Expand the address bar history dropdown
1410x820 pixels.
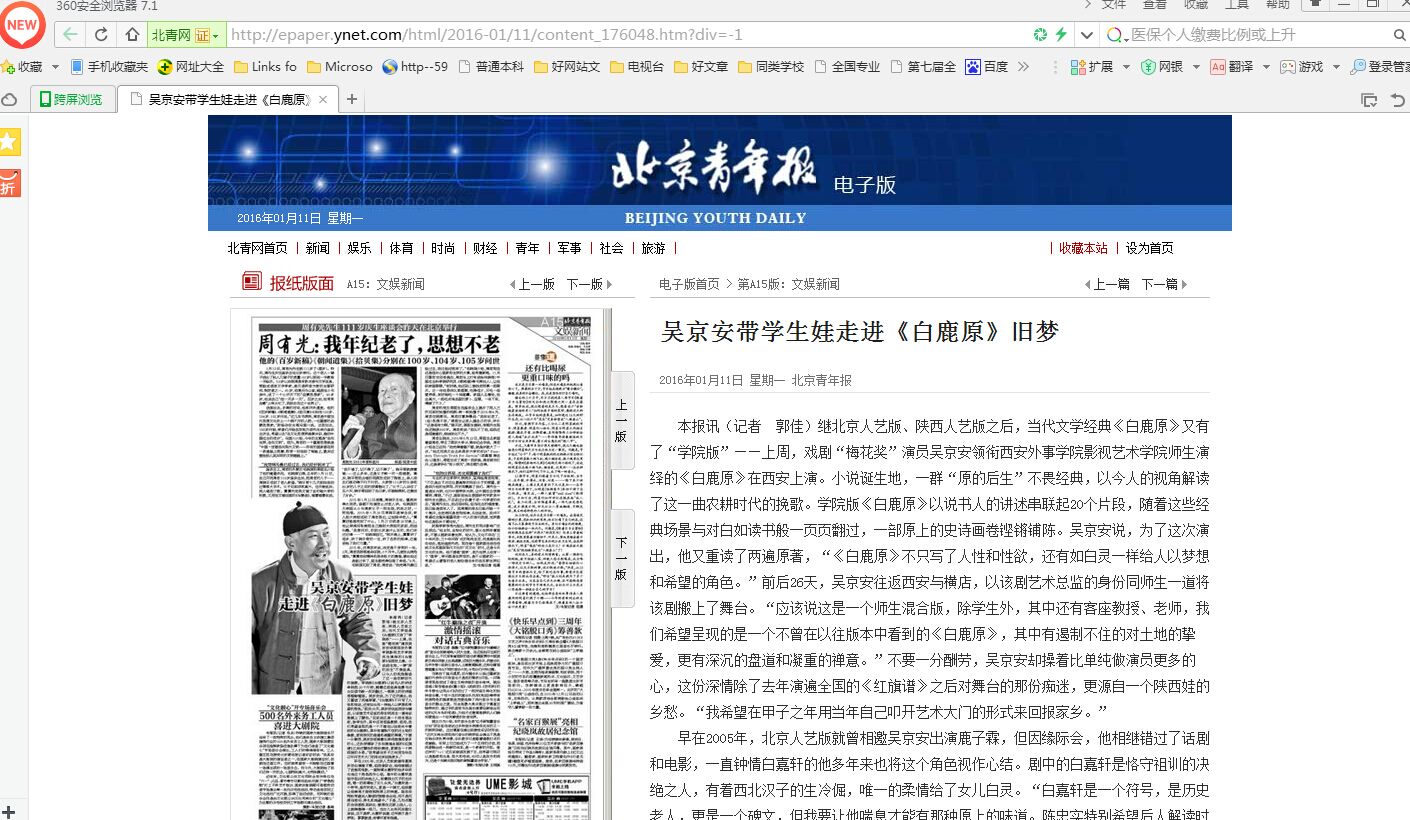(x=1087, y=35)
